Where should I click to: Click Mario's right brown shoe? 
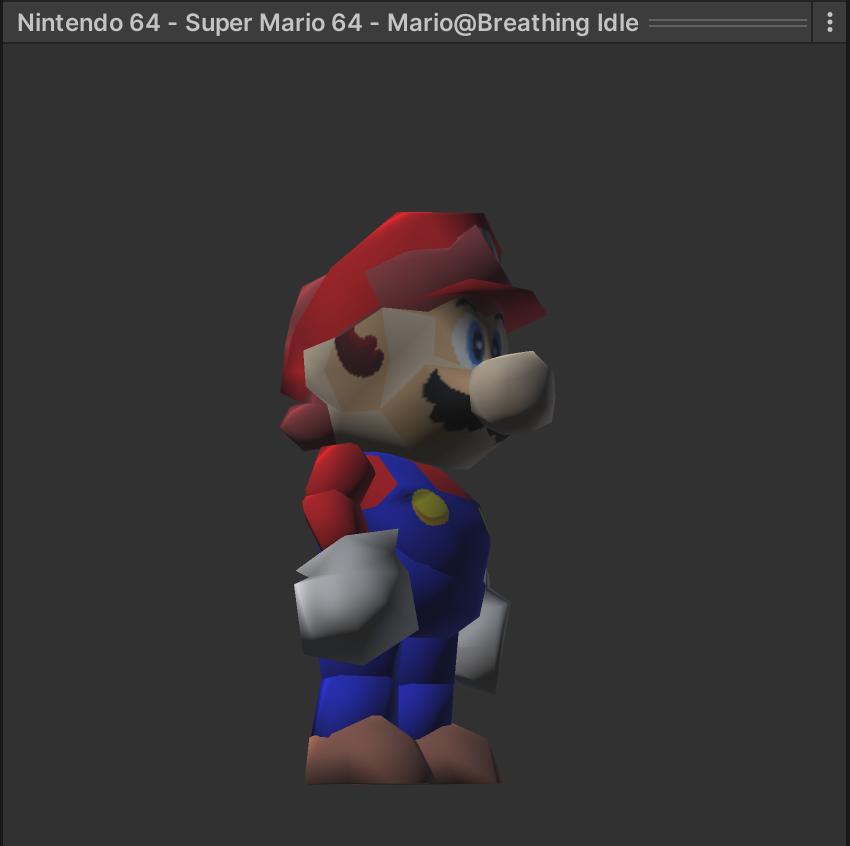pyautogui.click(x=460, y=757)
